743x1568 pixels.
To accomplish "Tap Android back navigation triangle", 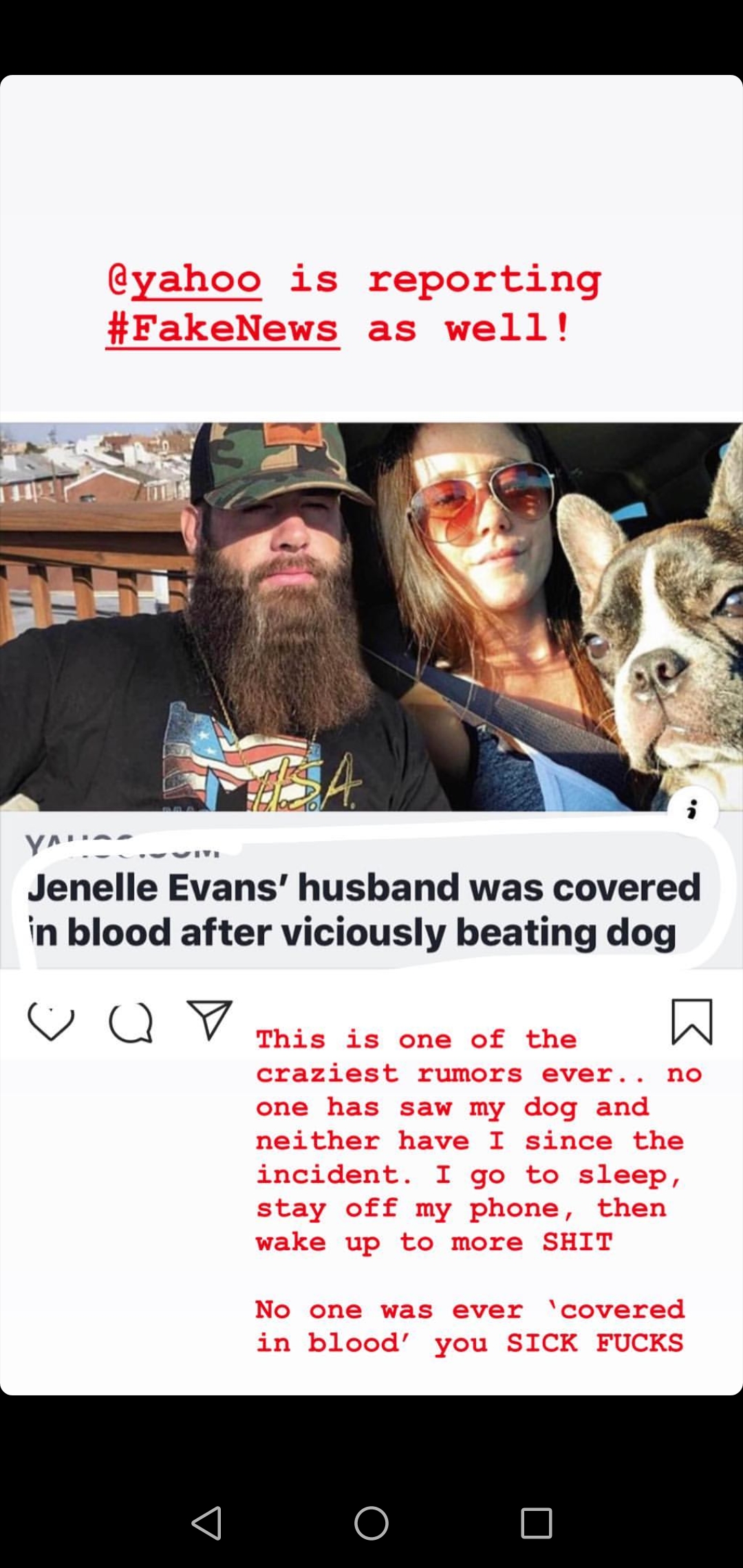I will tap(206, 1523).
